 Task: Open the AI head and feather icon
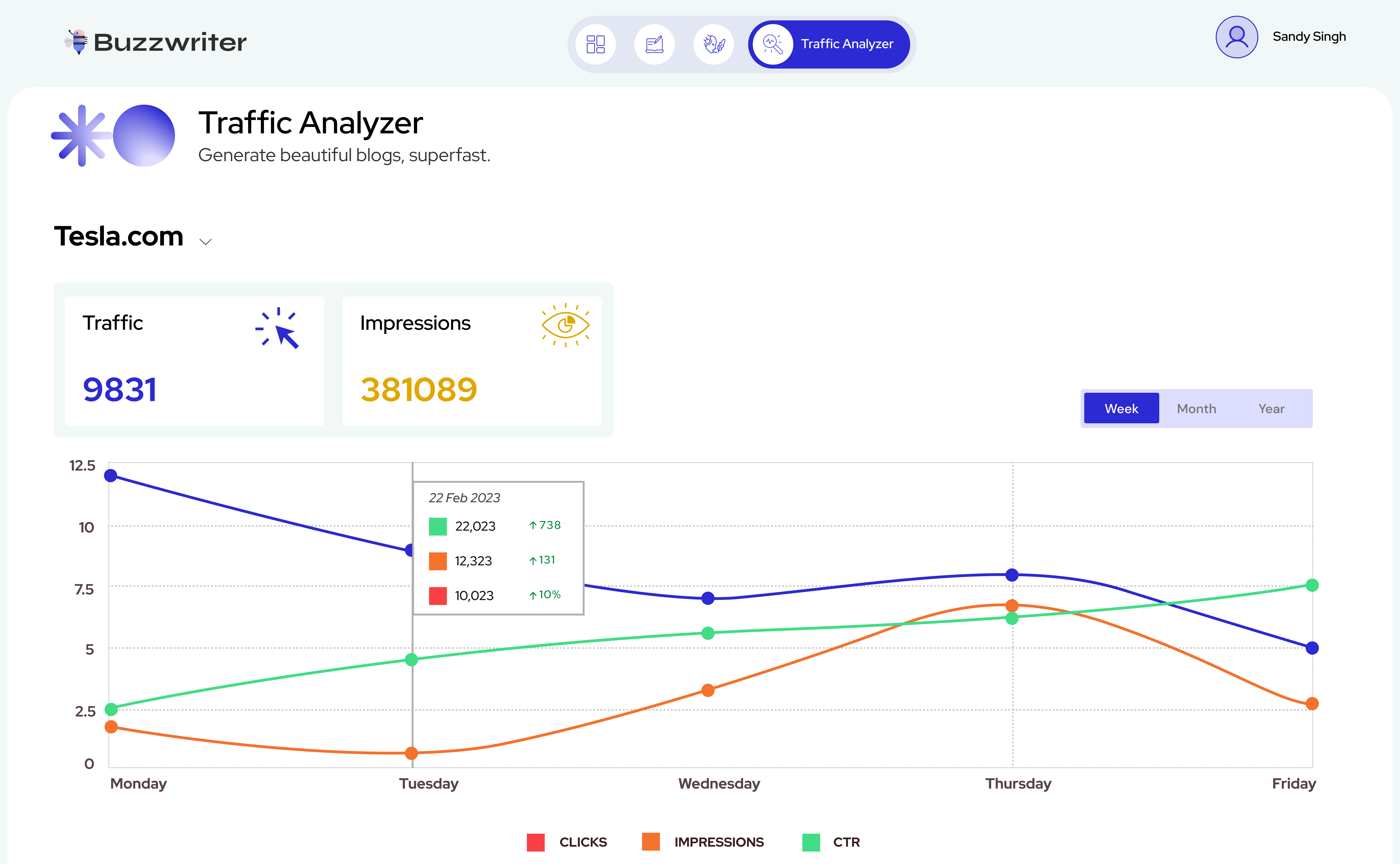click(x=713, y=44)
